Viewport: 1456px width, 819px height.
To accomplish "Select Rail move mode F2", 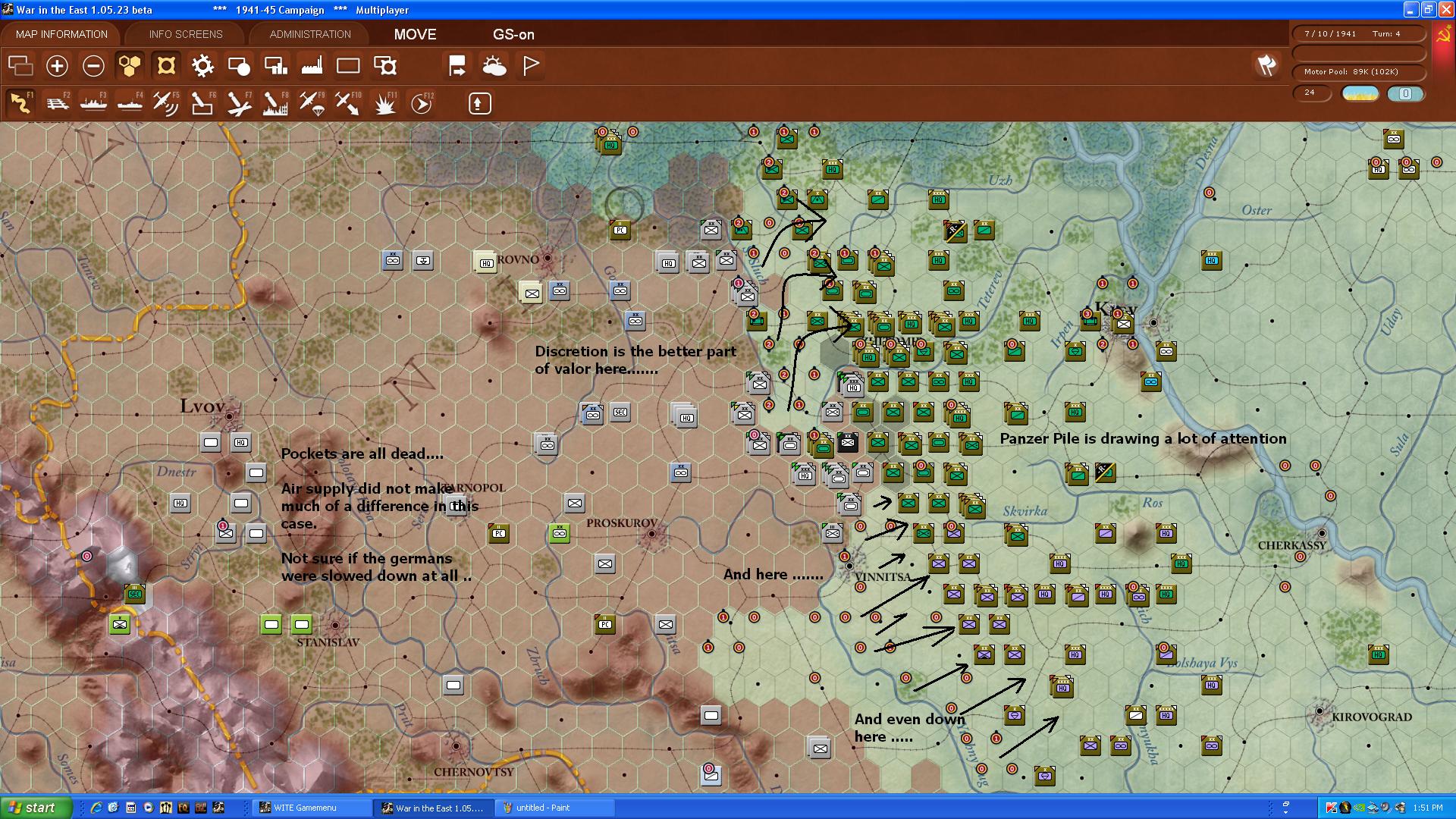I will (58, 103).
